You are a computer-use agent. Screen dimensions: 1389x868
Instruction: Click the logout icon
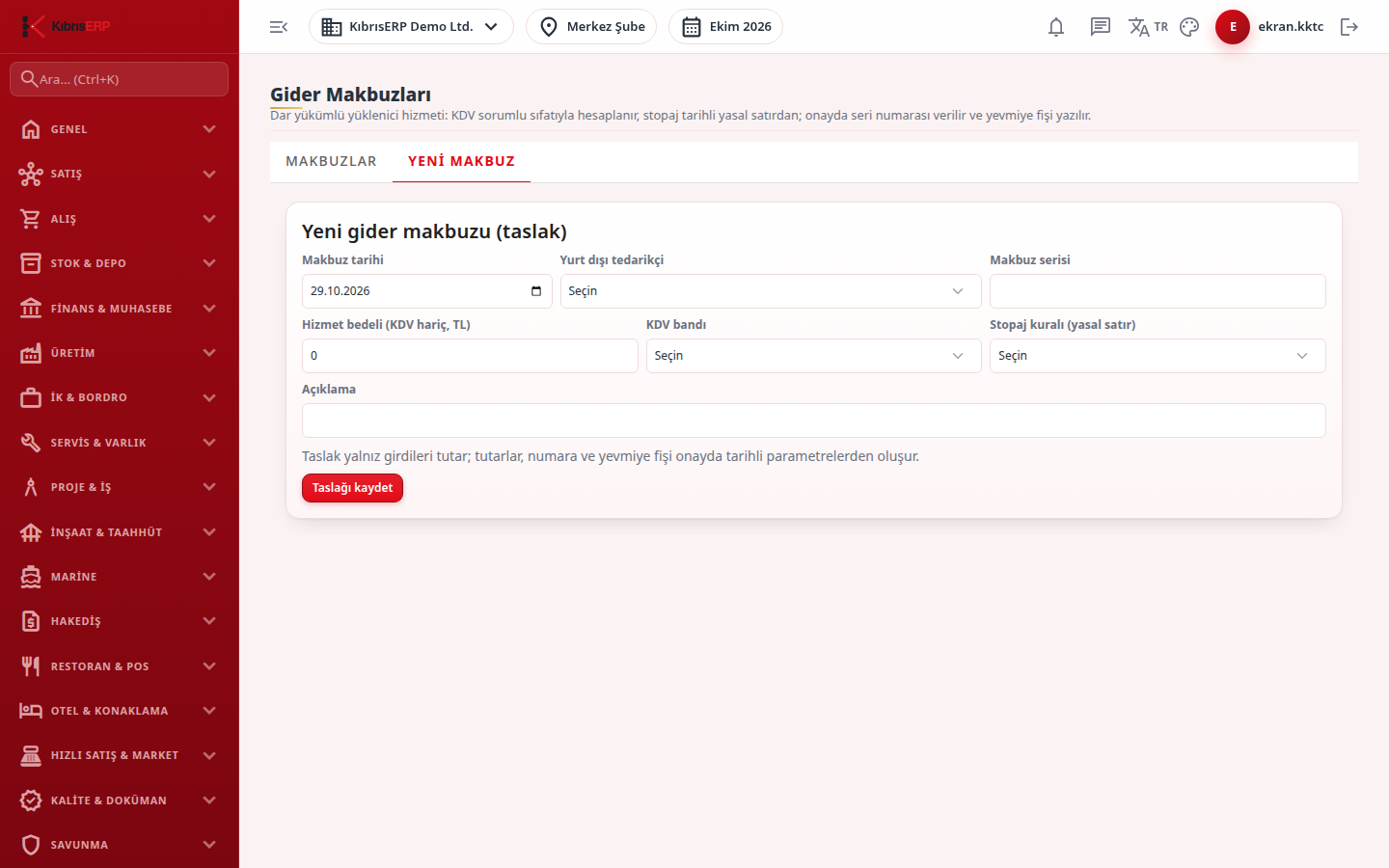[1349, 27]
